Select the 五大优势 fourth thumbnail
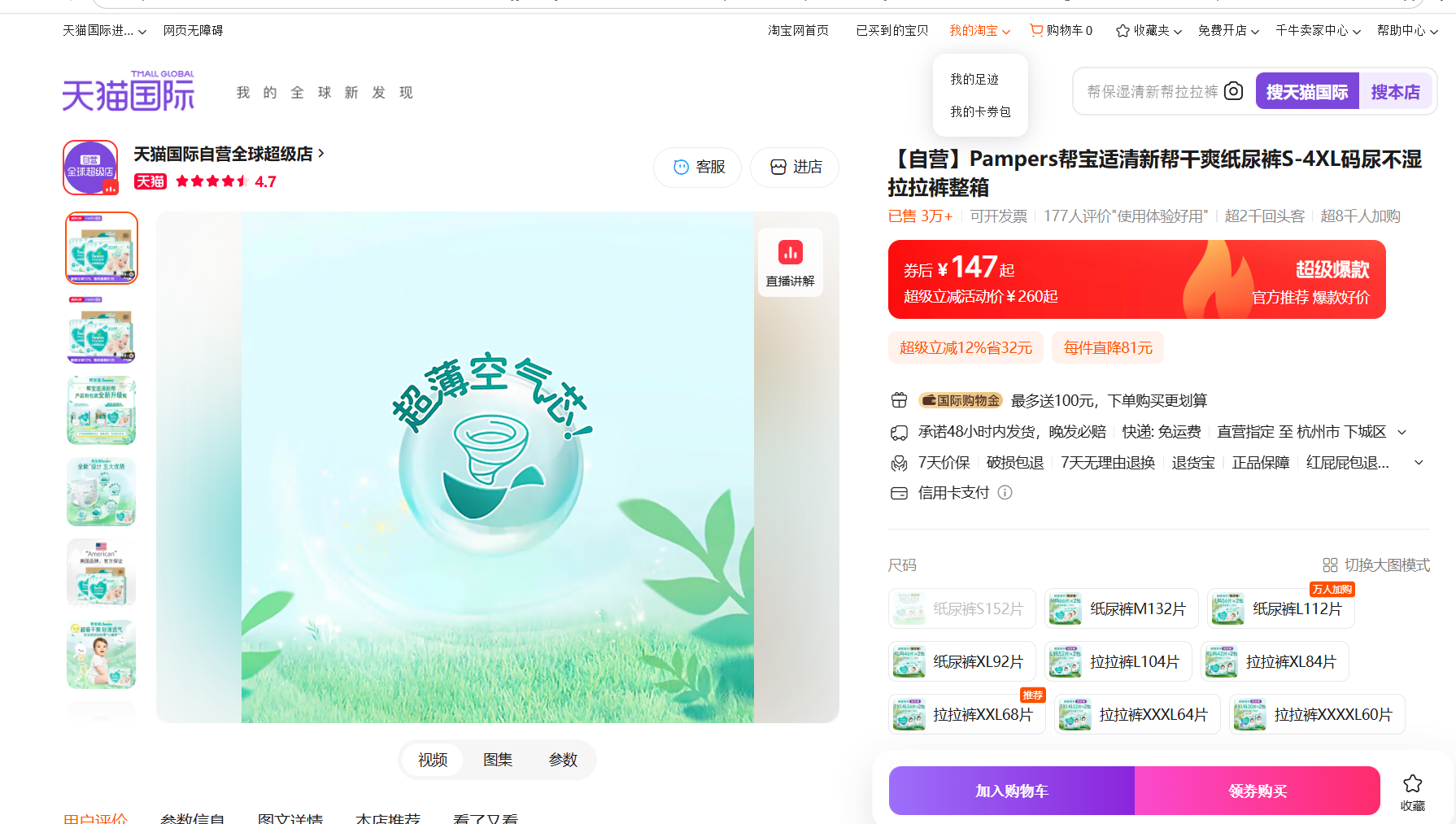This screenshot has width=1456, height=824. 102,492
